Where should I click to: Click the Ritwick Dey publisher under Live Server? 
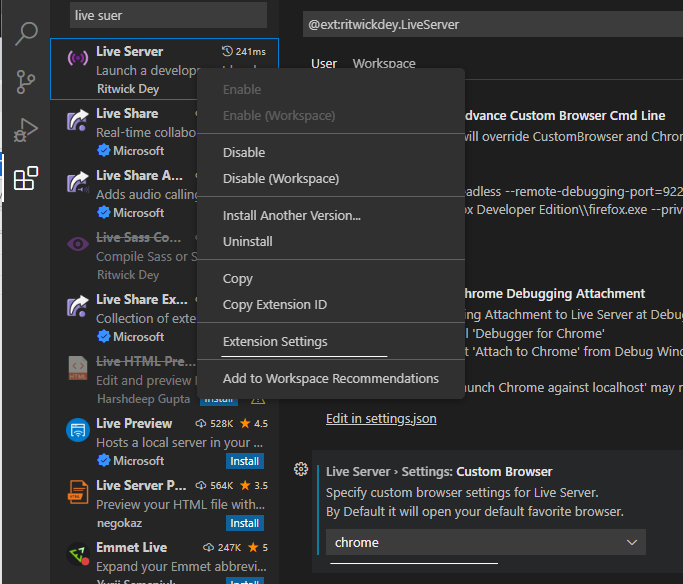pos(128,89)
